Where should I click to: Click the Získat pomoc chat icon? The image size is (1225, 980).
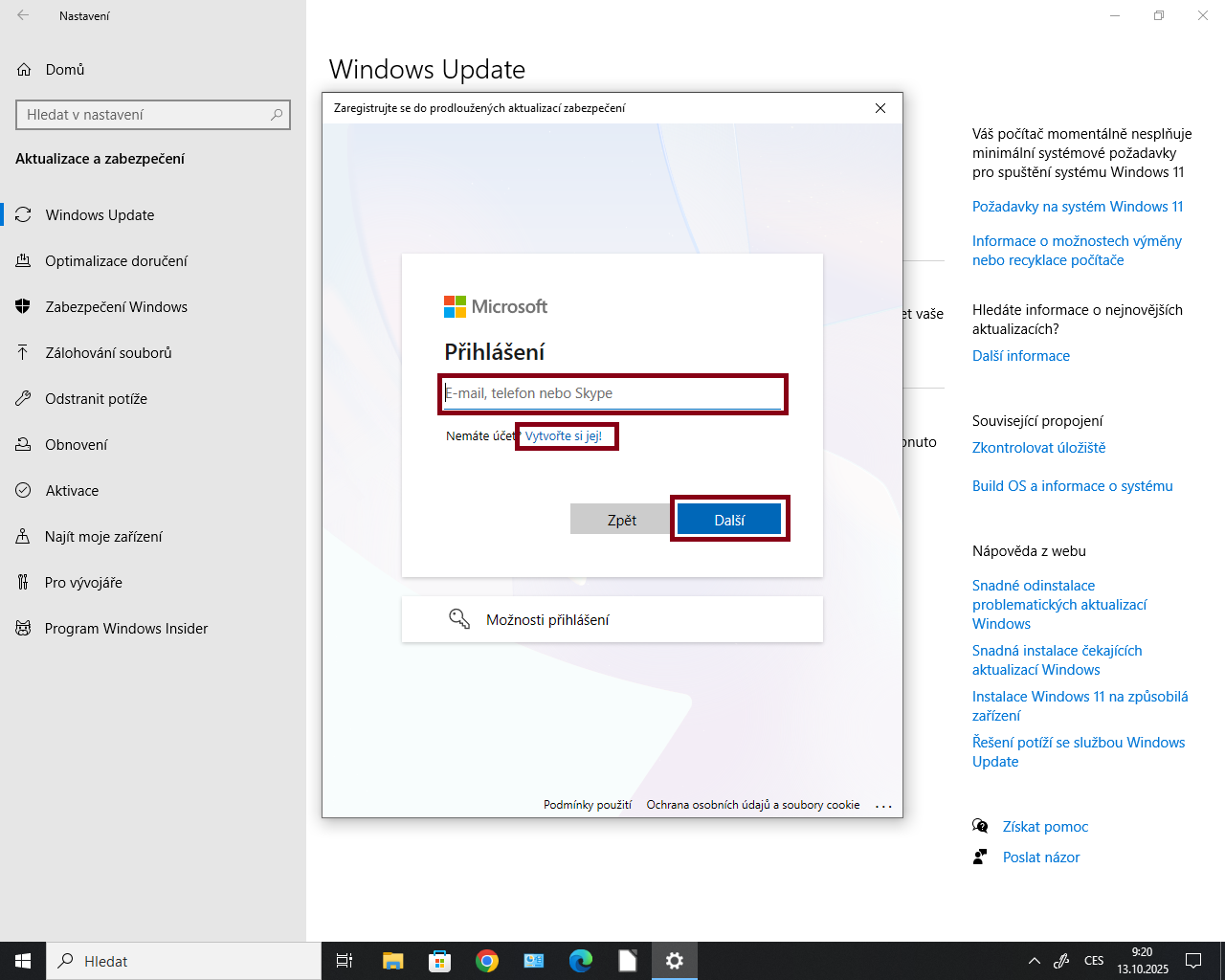[980, 826]
